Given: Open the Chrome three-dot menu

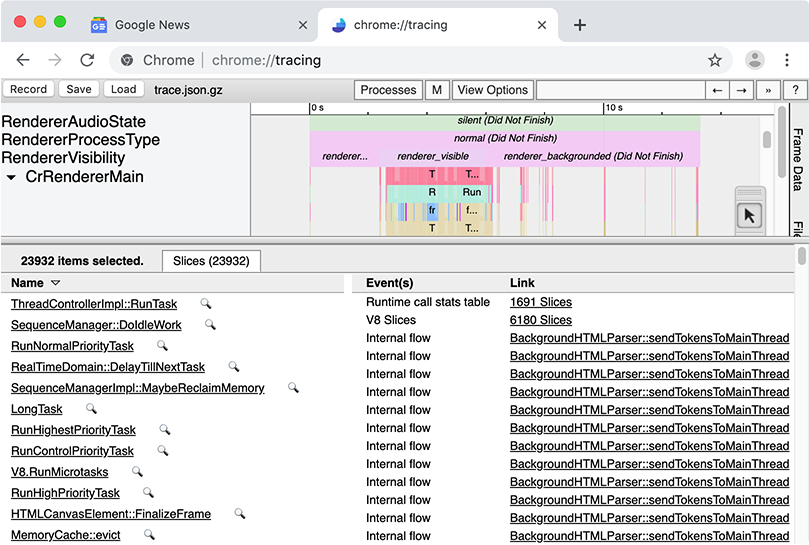Looking at the screenshot, I should [x=788, y=60].
